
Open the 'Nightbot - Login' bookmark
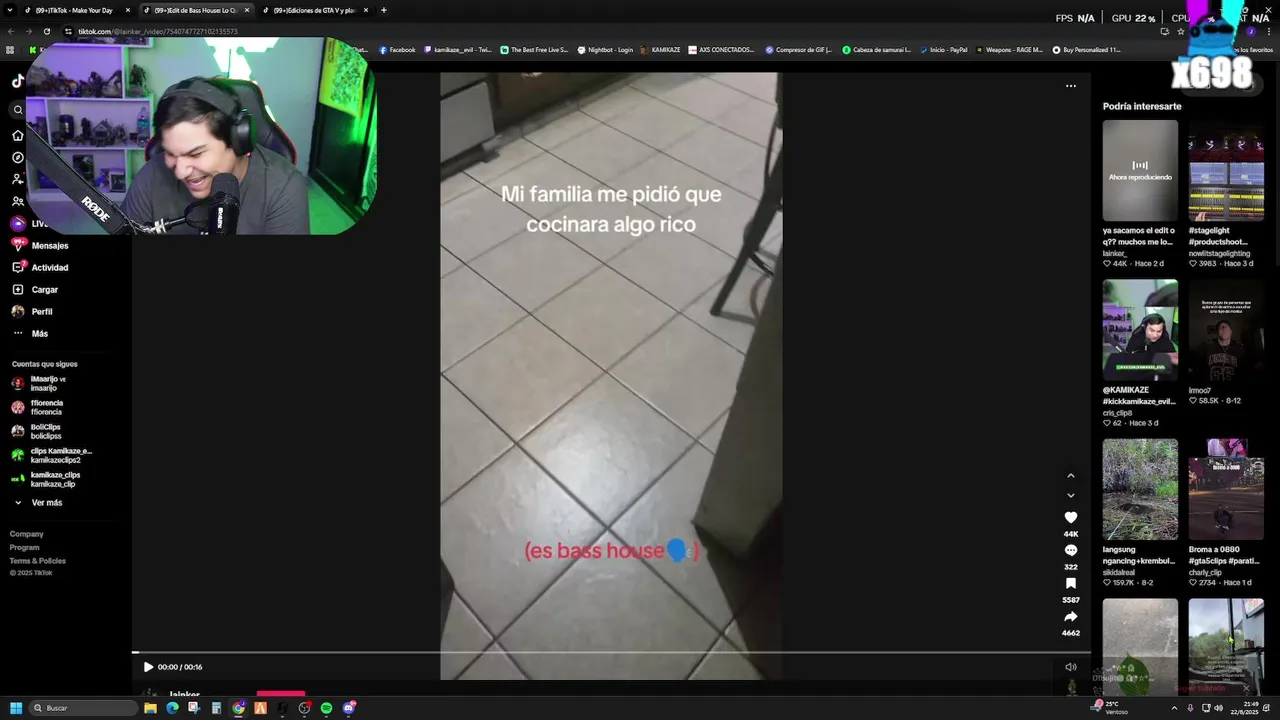click(x=605, y=50)
